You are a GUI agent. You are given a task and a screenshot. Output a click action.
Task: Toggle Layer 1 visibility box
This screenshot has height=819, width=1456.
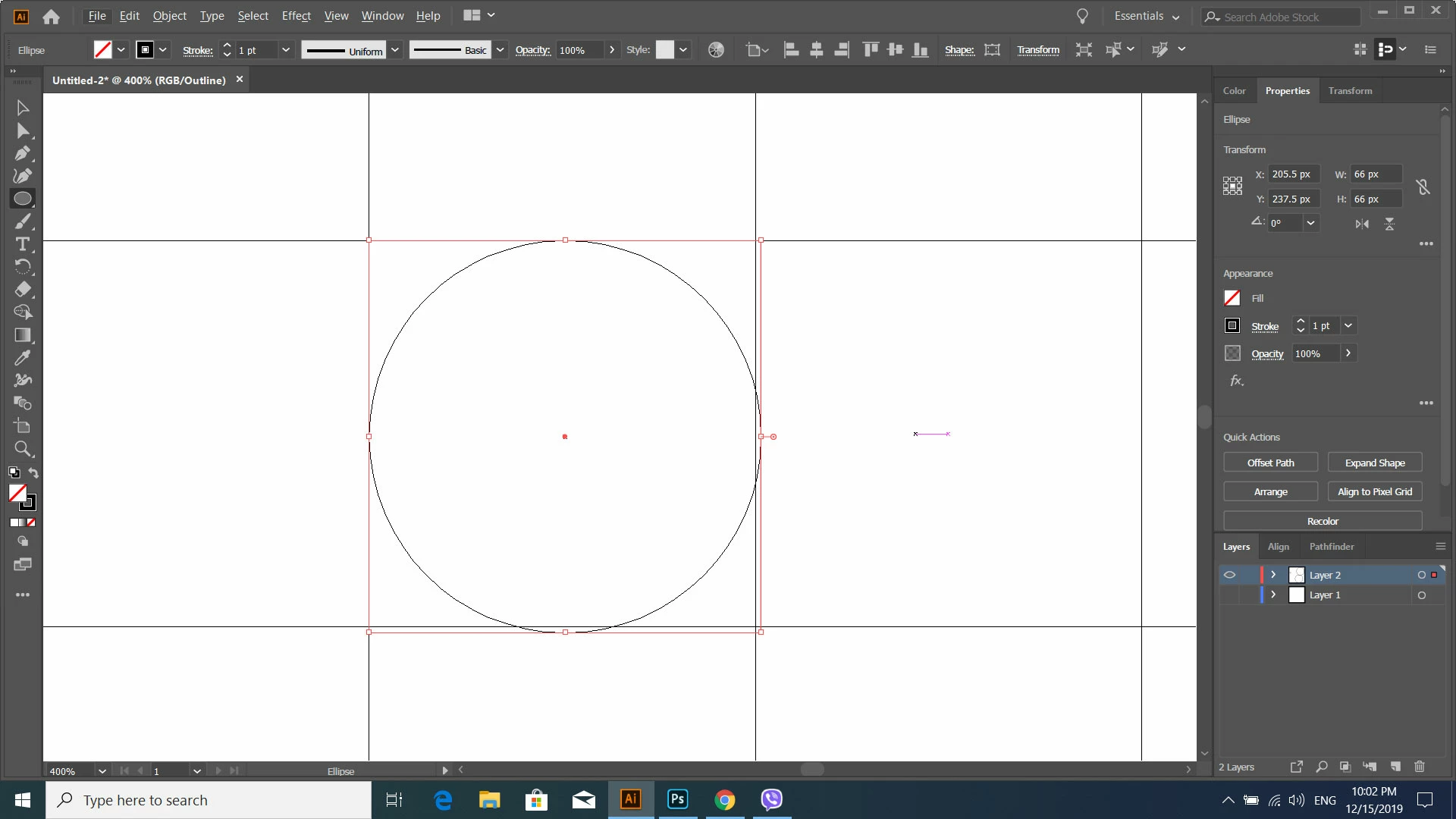click(1229, 595)
